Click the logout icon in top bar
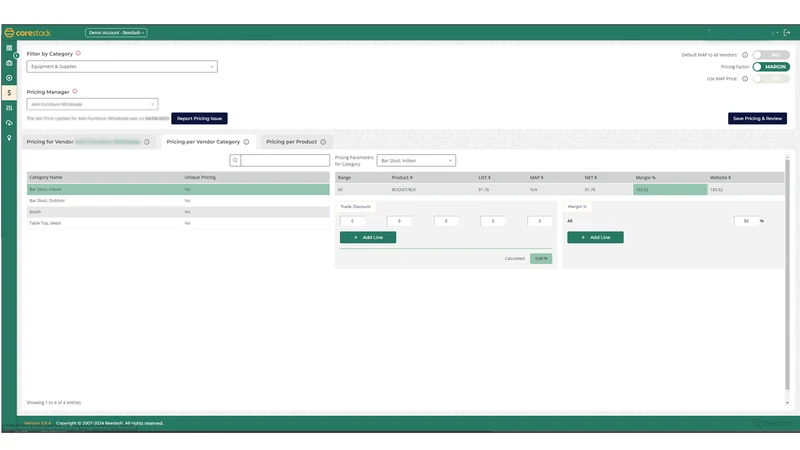 coord(787,33)
